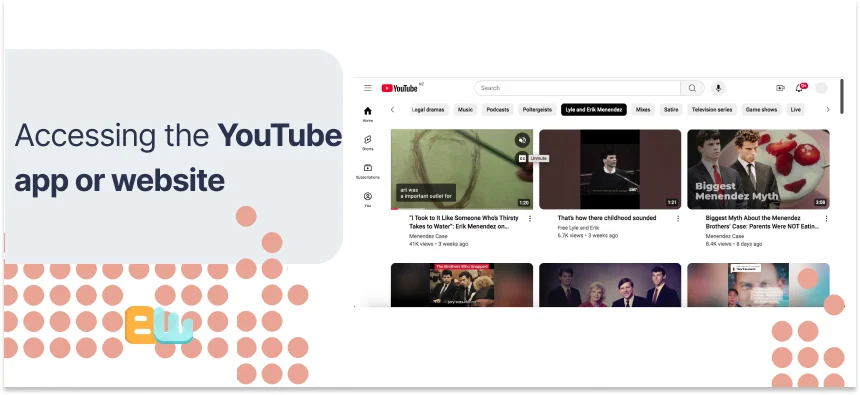Screen dimensions: 860x395
Task: Open the family portrait video thumbnail
Action: (x=610, y=285)
